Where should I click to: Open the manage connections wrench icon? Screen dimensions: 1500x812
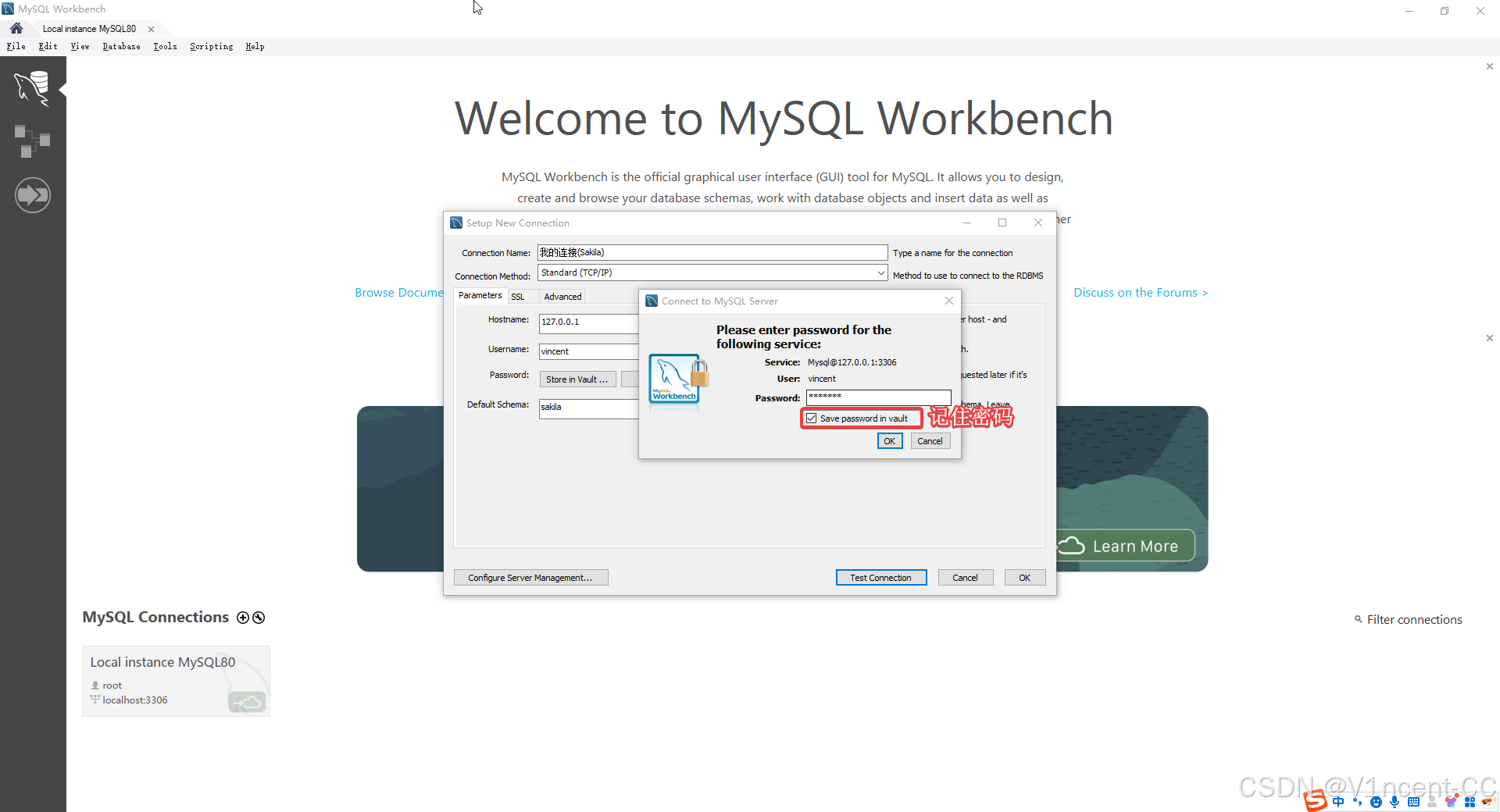[x=259, y=618]
